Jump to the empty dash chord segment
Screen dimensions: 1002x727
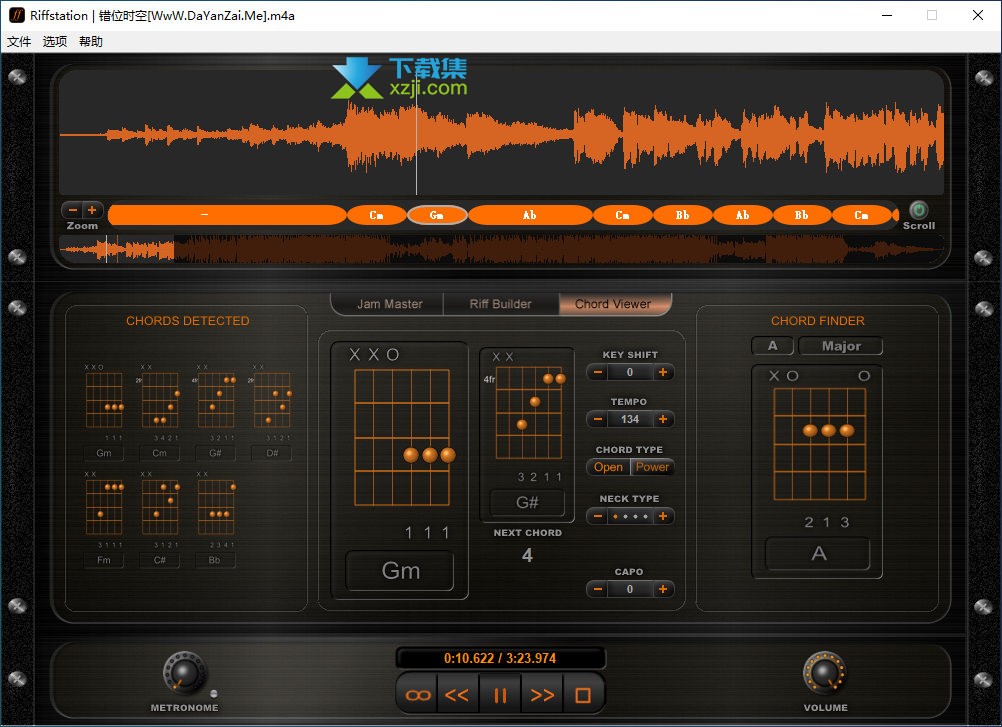coord(227,215)
